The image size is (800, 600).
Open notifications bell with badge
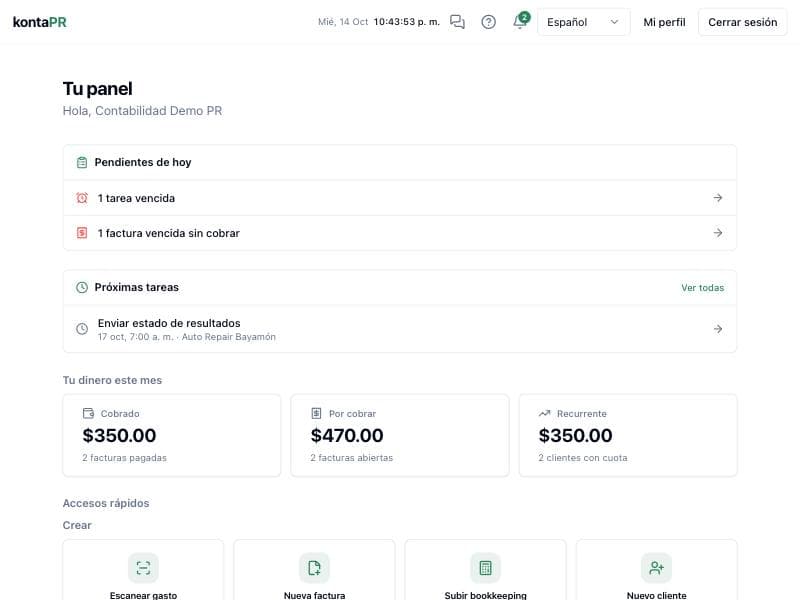[521, 21]
